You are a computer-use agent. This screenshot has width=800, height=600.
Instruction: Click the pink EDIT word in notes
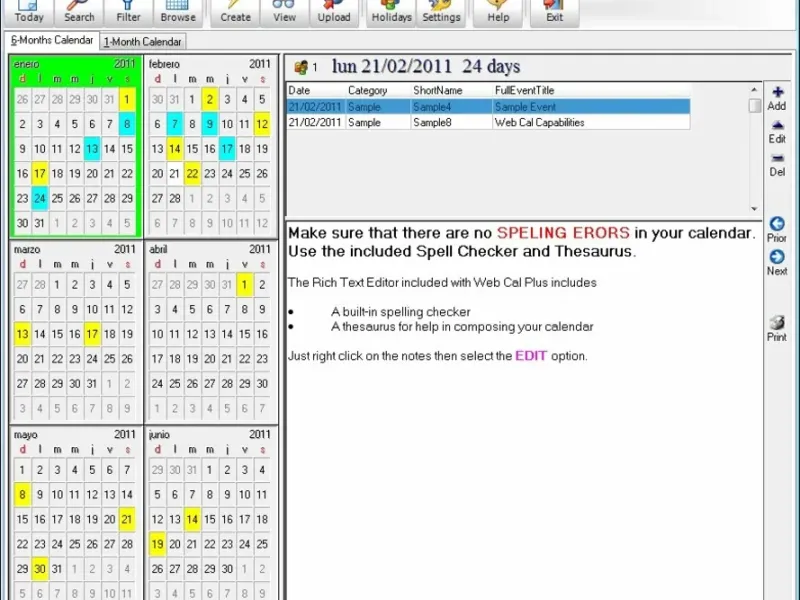(531, 356)
